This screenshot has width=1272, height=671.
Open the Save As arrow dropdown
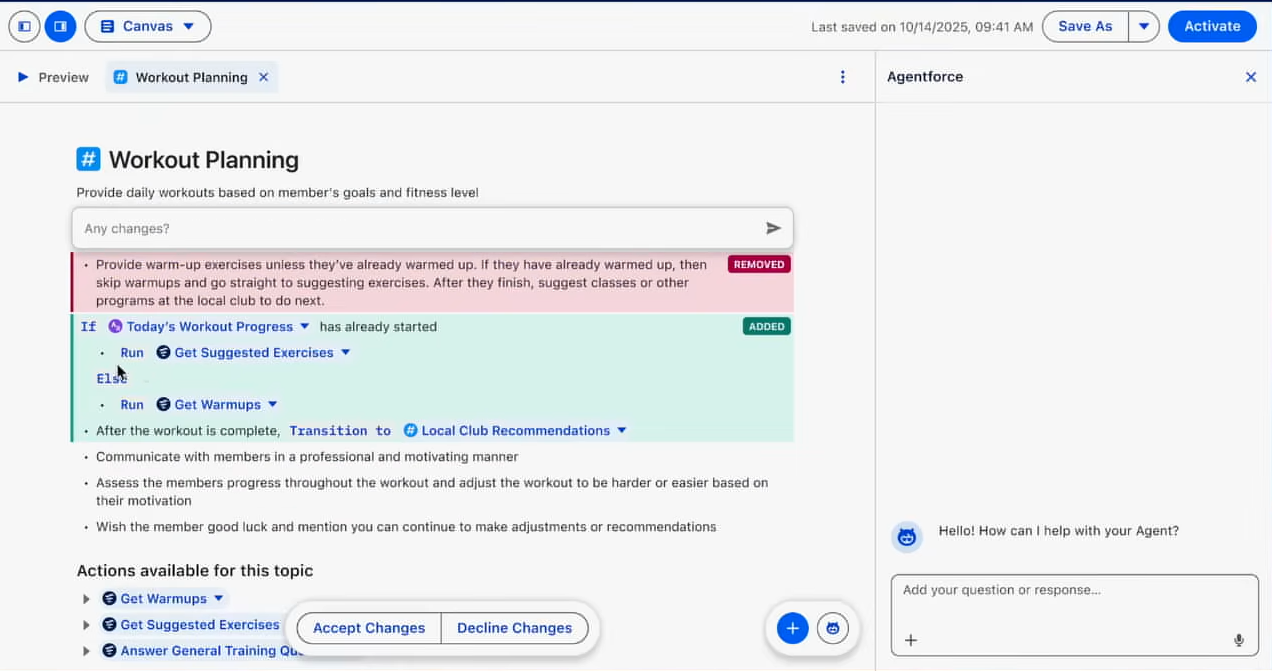pyautogui.click(x=1144, y=27)
